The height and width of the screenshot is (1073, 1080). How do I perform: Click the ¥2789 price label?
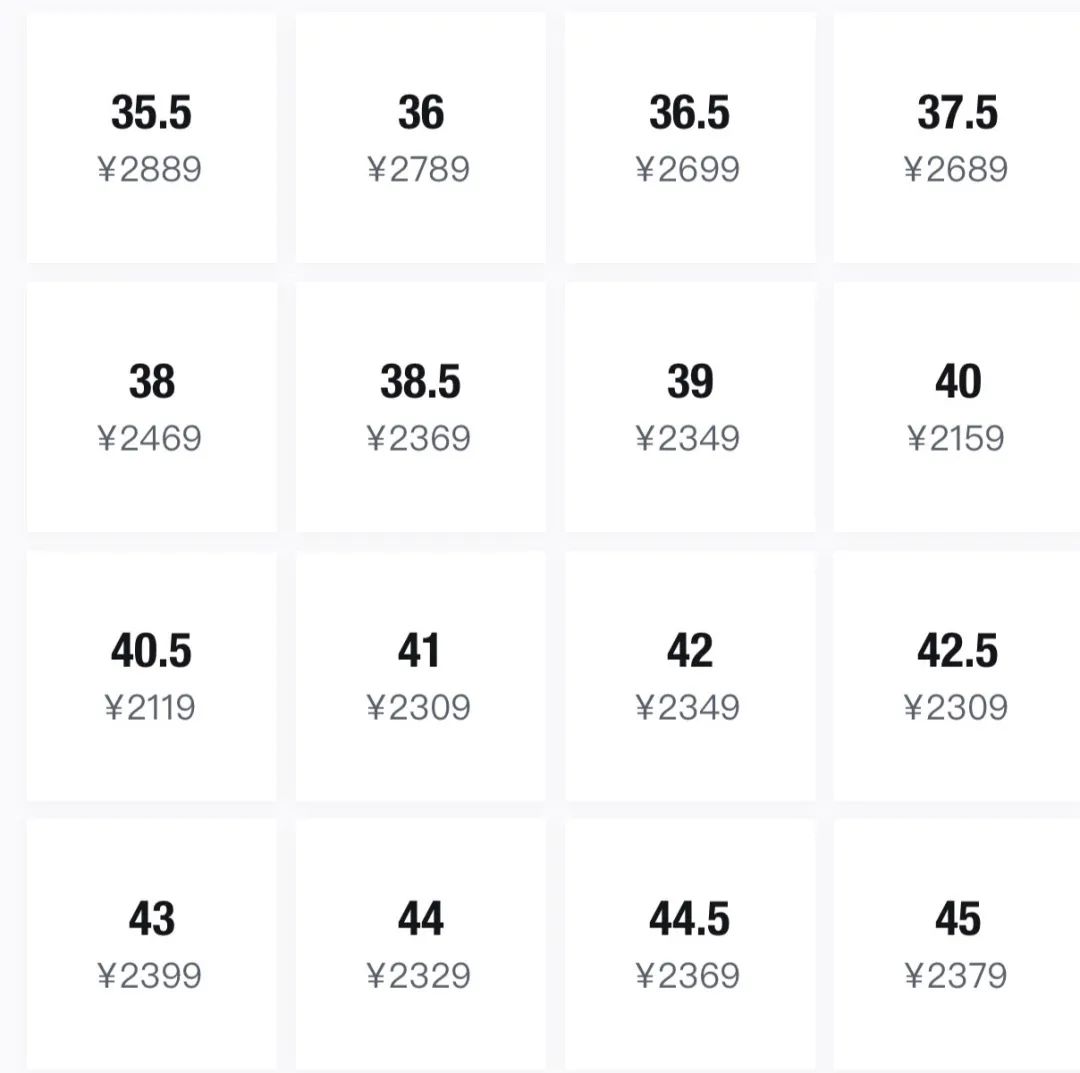pos(419,170)
